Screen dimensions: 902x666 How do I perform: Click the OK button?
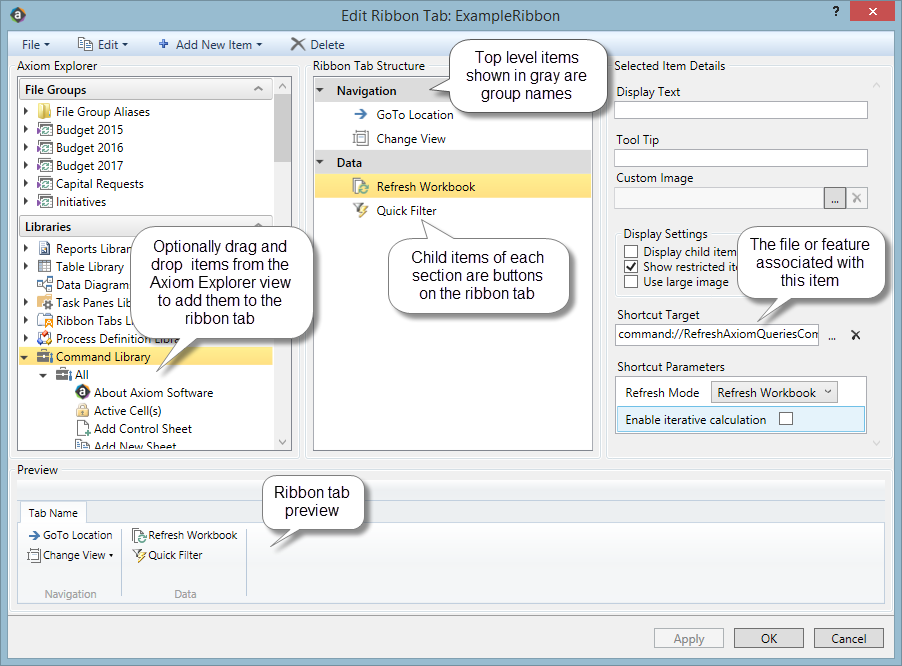(769, 638)
